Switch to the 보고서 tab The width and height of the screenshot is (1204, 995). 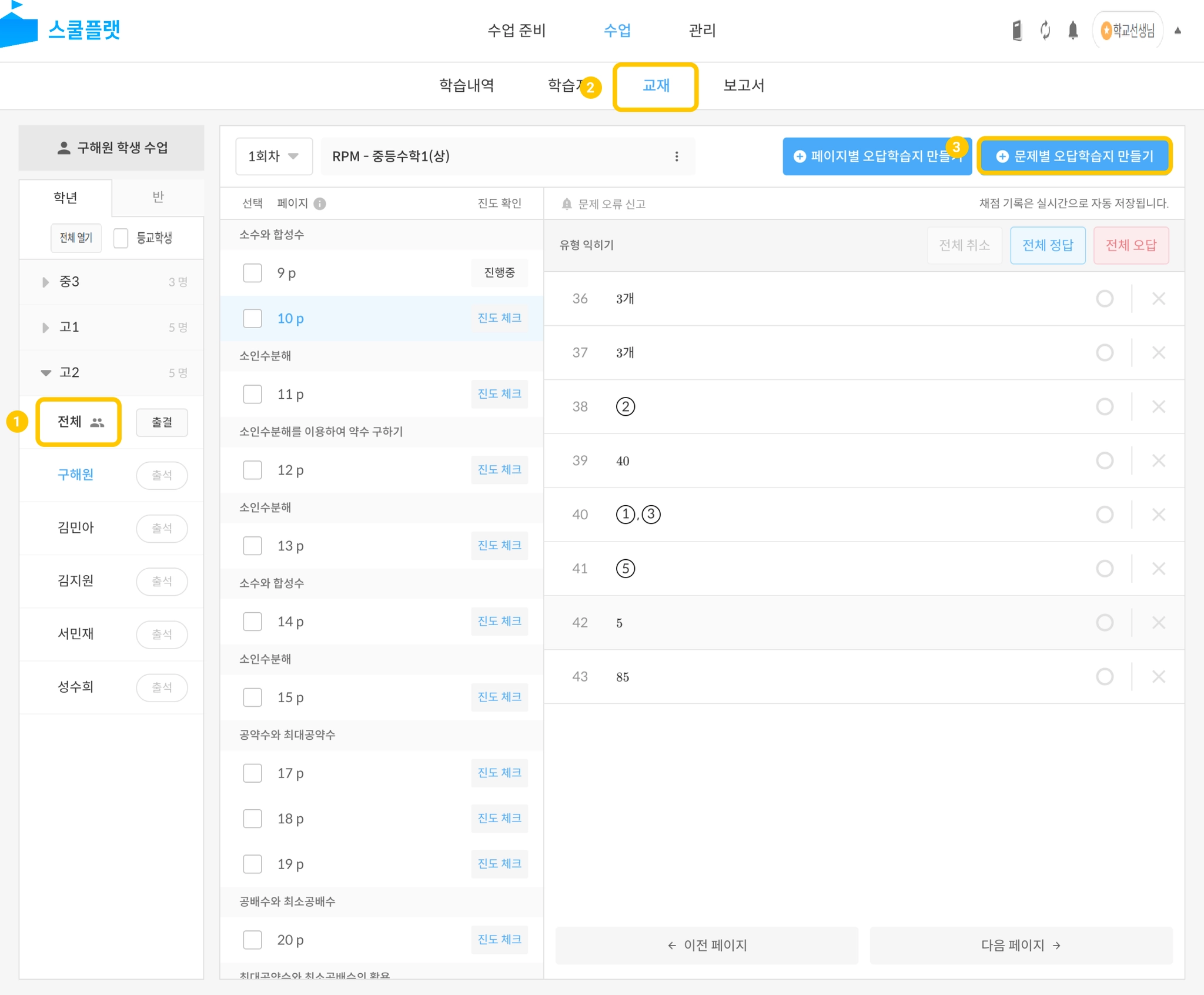point(743,86)
